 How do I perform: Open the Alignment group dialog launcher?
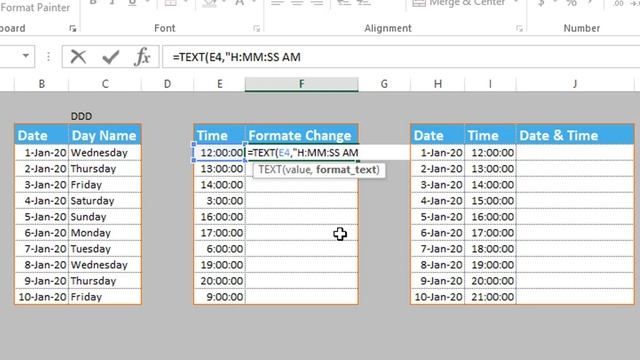point(519,28)
